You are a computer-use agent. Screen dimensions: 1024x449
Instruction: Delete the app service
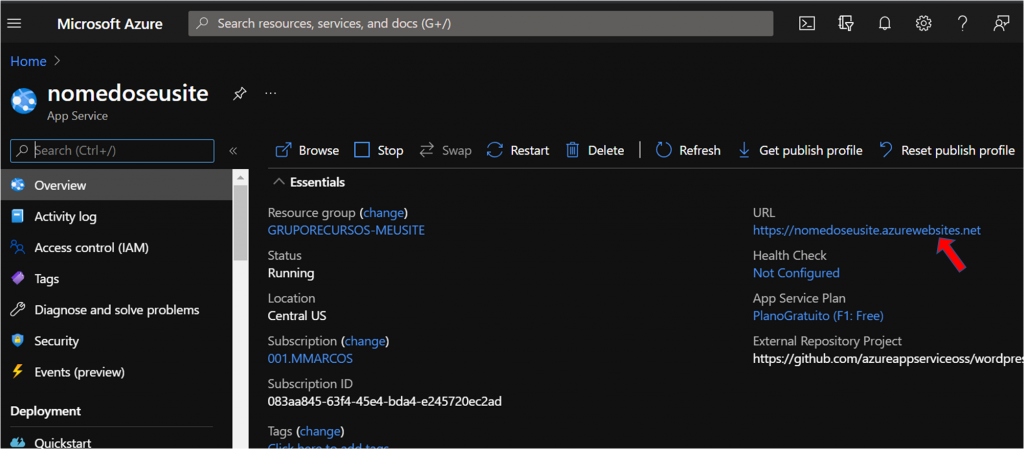tap(594, 151)
